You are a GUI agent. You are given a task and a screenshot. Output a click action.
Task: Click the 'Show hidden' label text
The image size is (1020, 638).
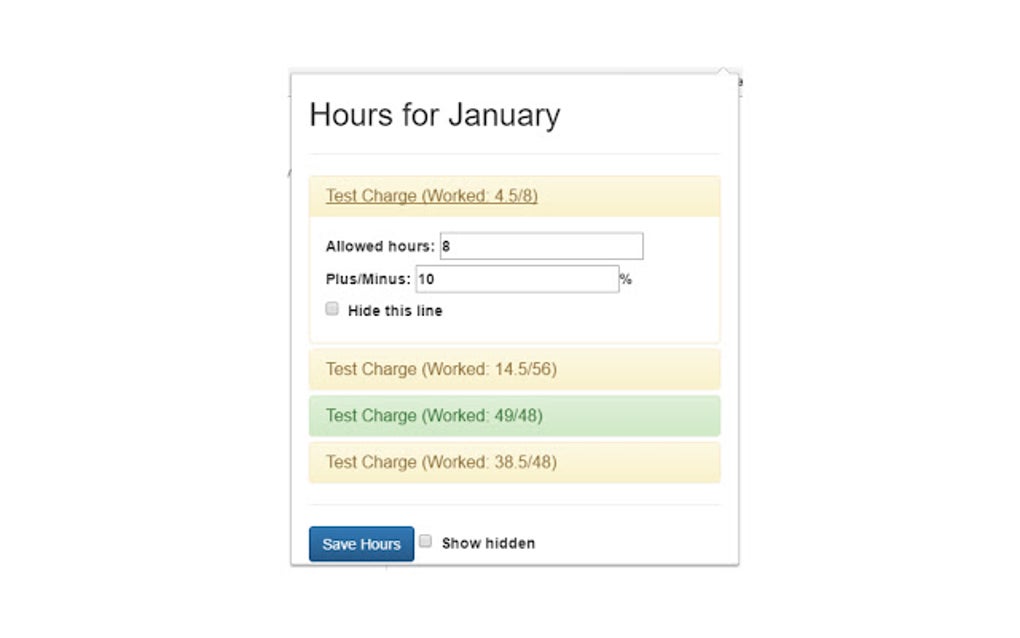[x=488, y=543]
